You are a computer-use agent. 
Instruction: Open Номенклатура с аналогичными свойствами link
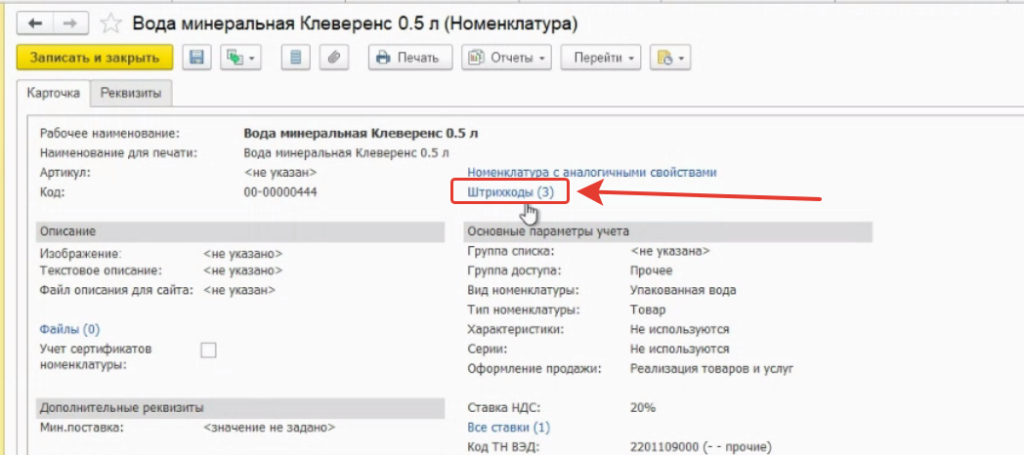tap(592, 172)
